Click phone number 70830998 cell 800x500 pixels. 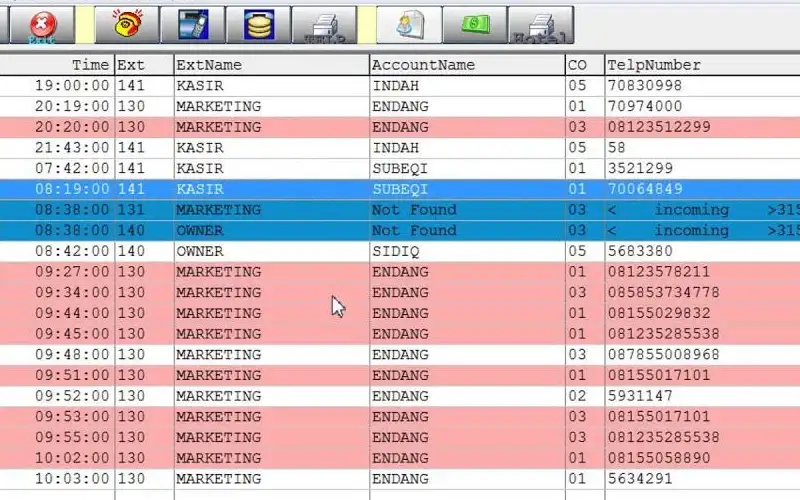[x=645, y=86]
